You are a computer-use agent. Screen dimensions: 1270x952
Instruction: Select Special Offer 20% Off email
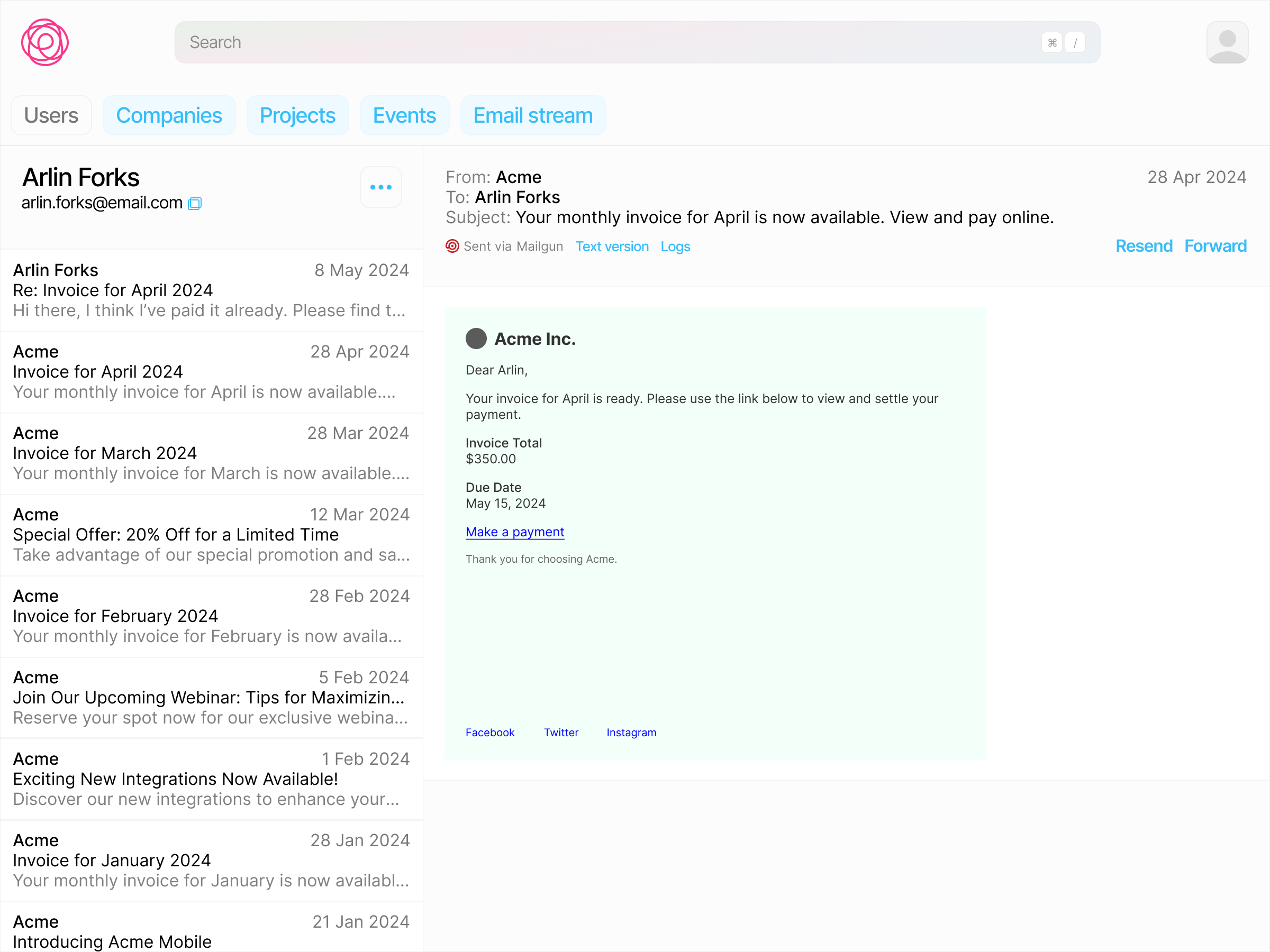coord(211,535)
